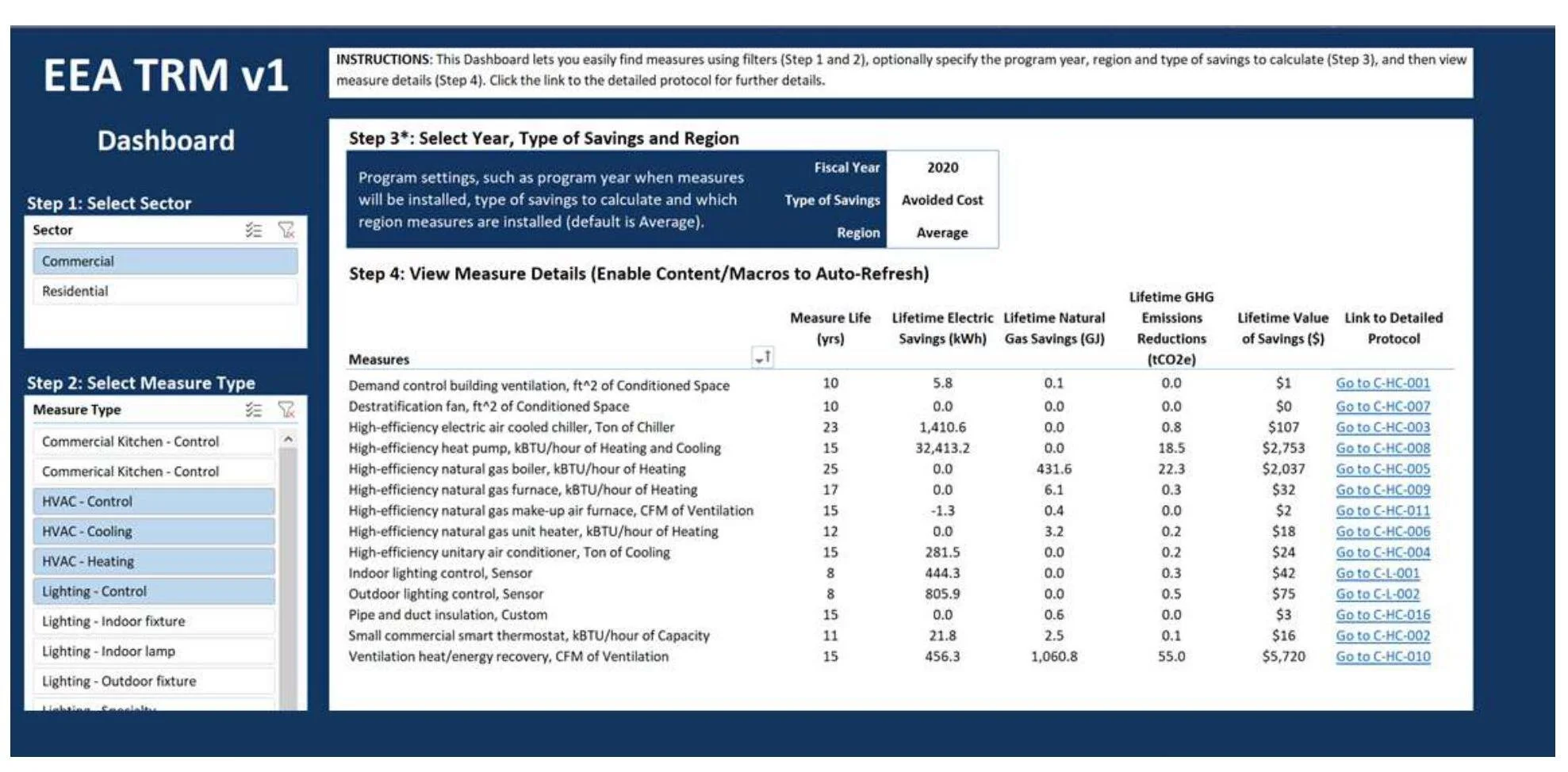This screenshot has height=772, width=1568.
Task: Open the Go to C-HC-002 link
Action: point(1382,636)
